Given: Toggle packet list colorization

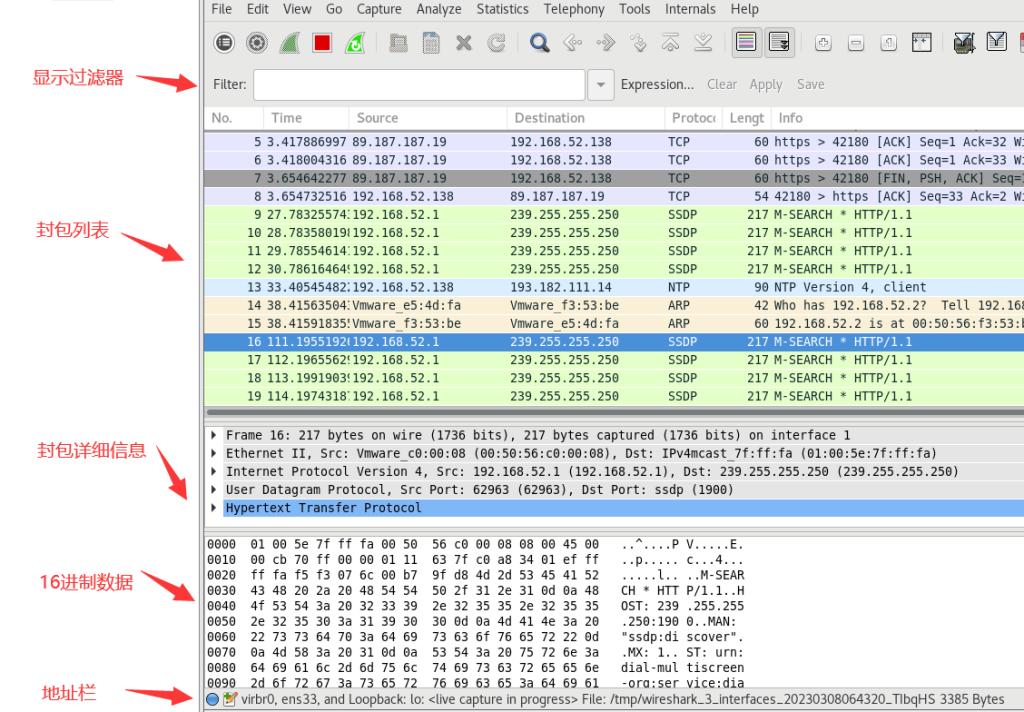Looking at the screenshot, I should point(746,43).
